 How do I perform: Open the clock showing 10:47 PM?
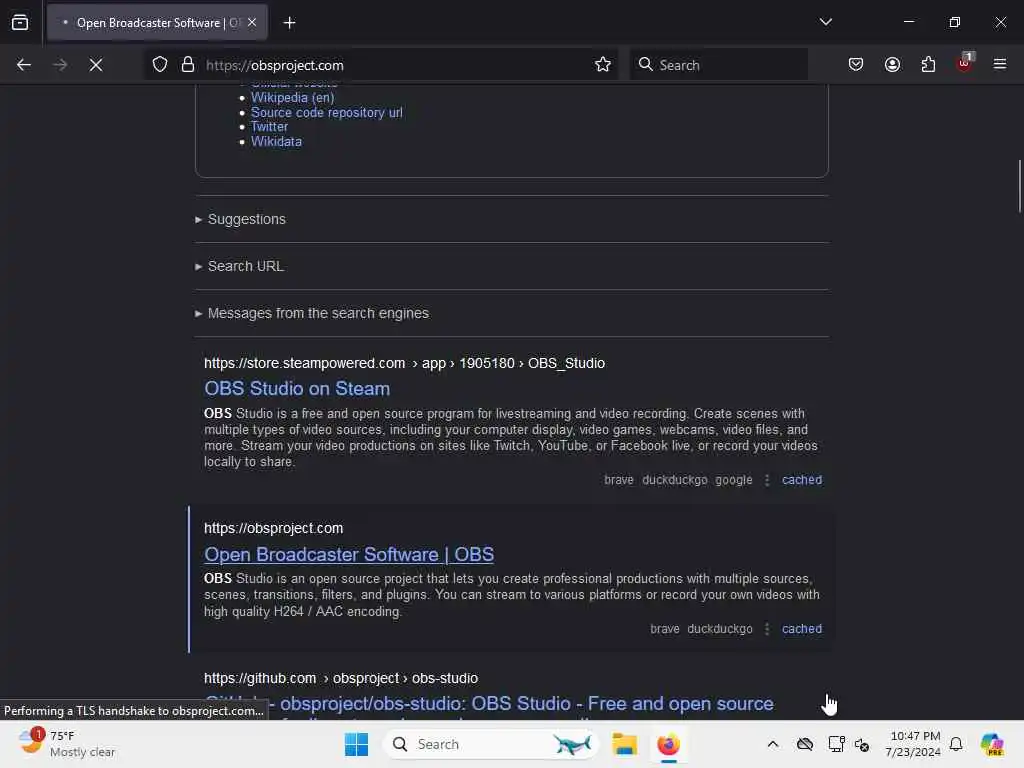click(x=913, y=744)
